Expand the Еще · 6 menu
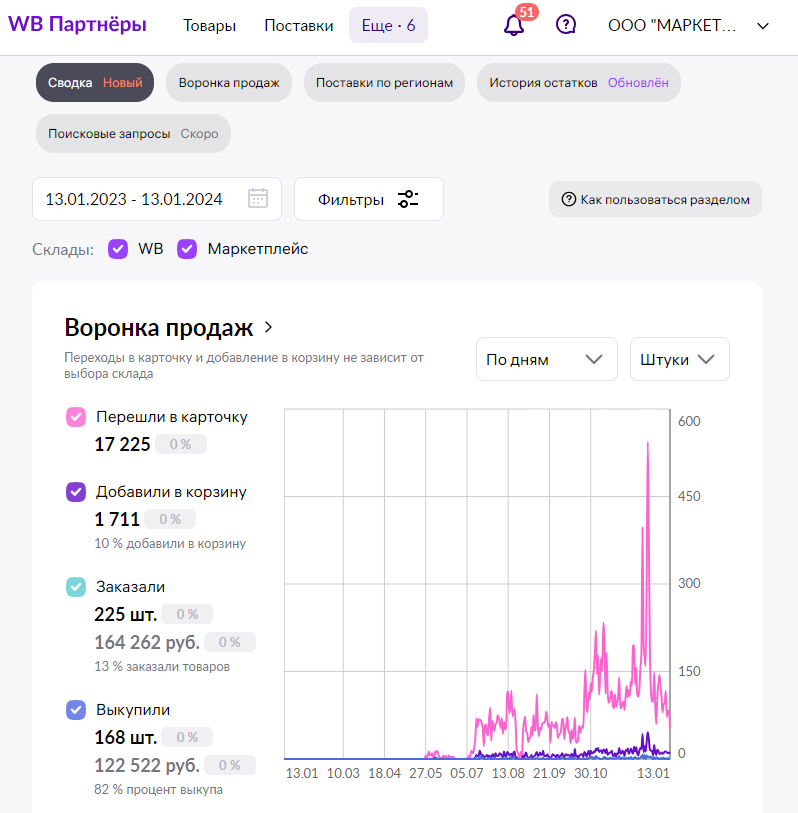 [388, 25]
